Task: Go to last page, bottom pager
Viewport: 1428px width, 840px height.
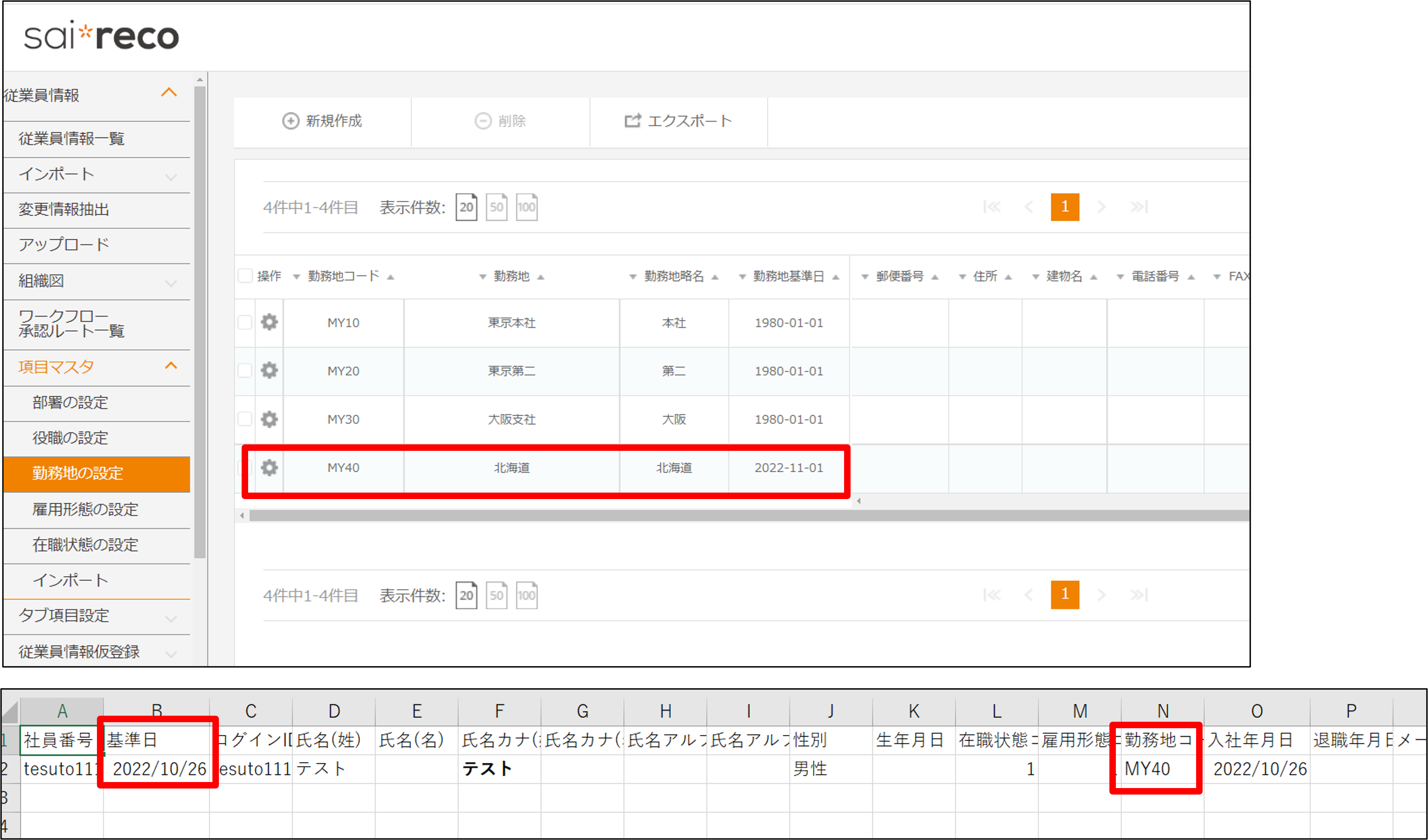Action: click(x=1139, y=595)
